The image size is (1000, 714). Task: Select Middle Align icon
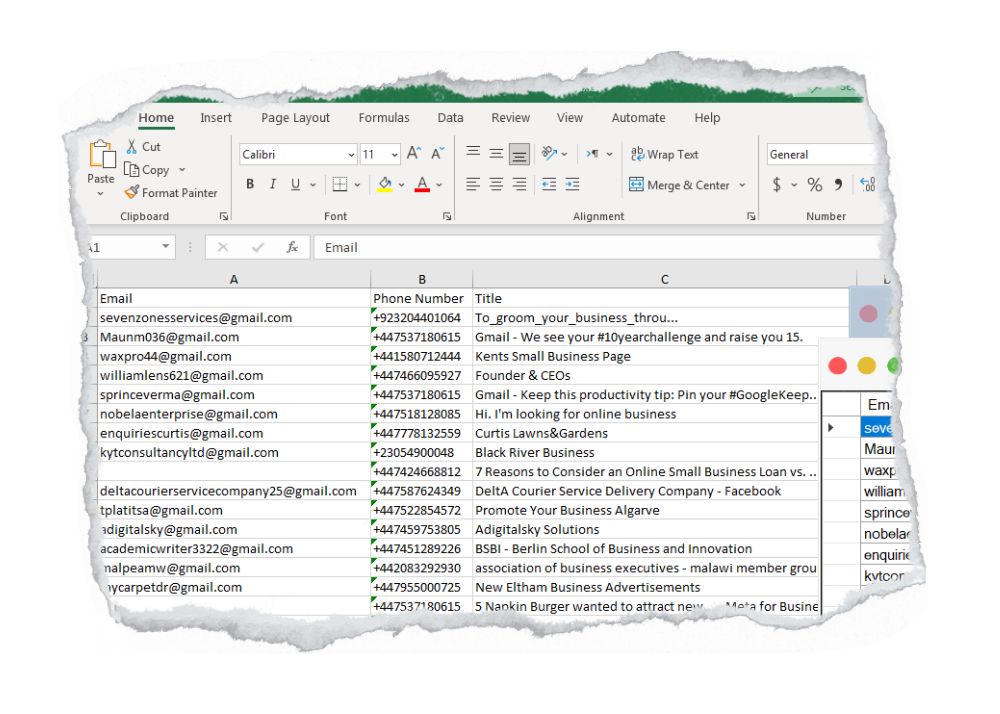496,153
